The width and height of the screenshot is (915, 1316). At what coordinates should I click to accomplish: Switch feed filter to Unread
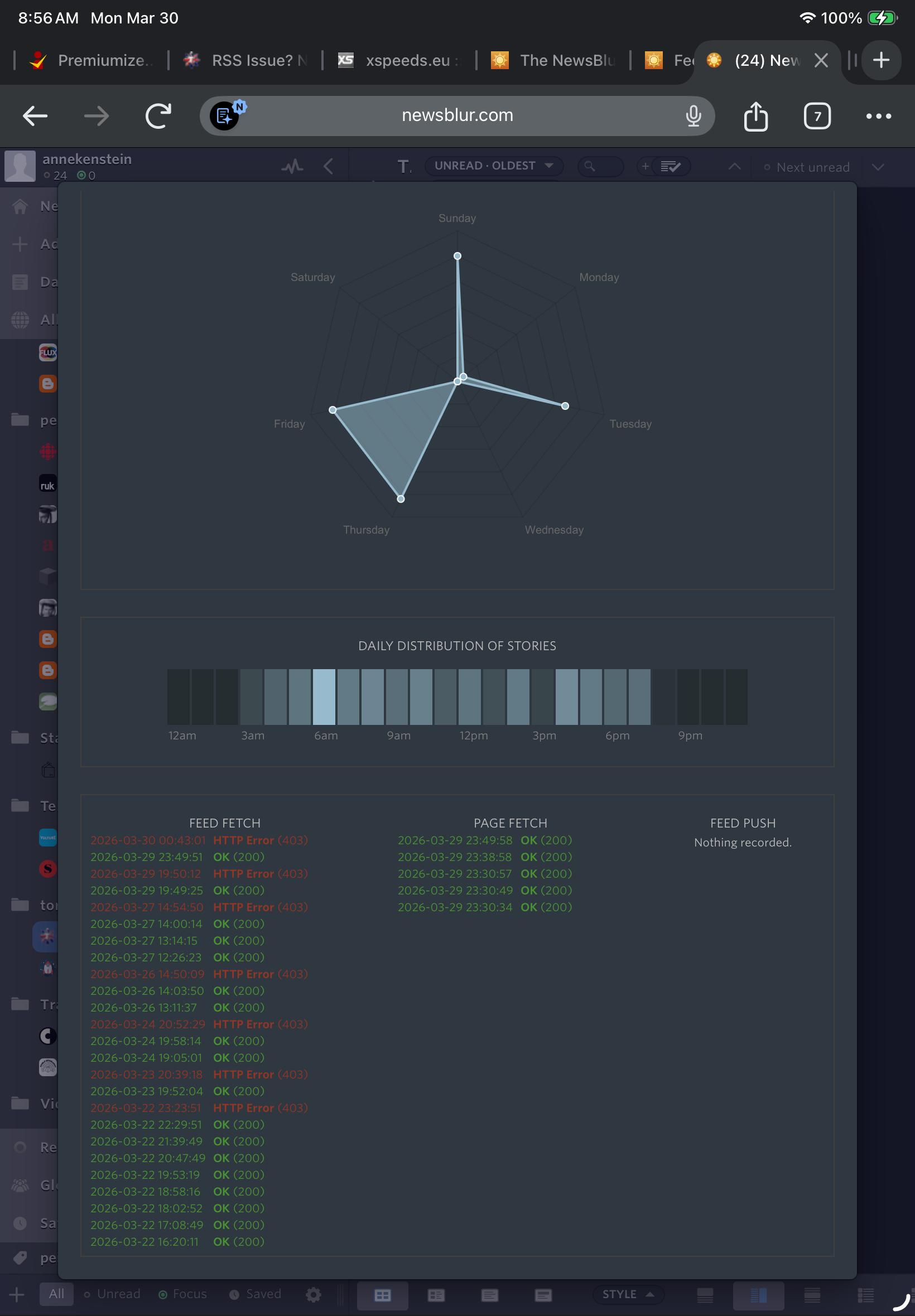click(x=112, y=1294)
